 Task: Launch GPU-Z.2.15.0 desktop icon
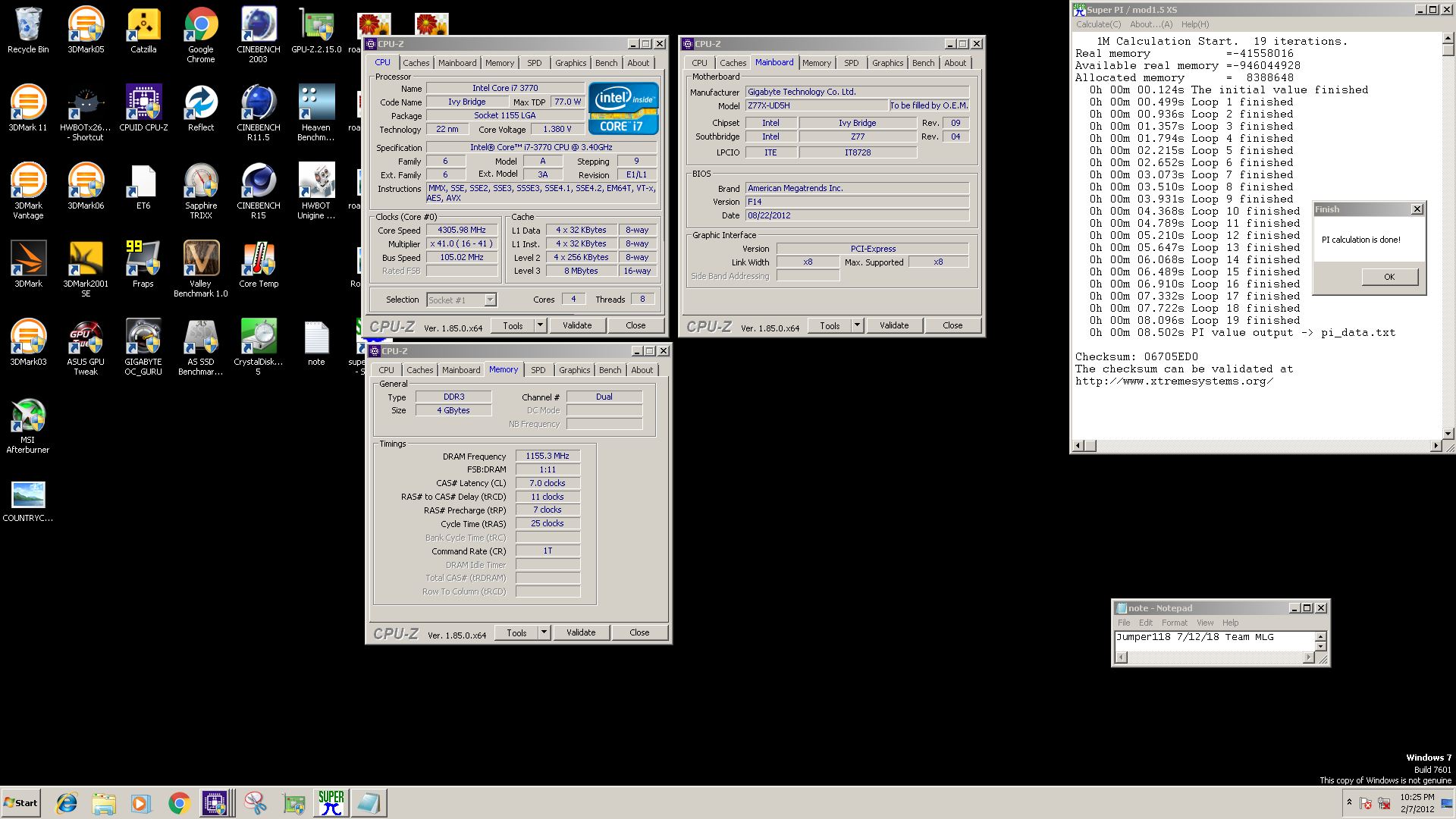(x=316, y=30)
